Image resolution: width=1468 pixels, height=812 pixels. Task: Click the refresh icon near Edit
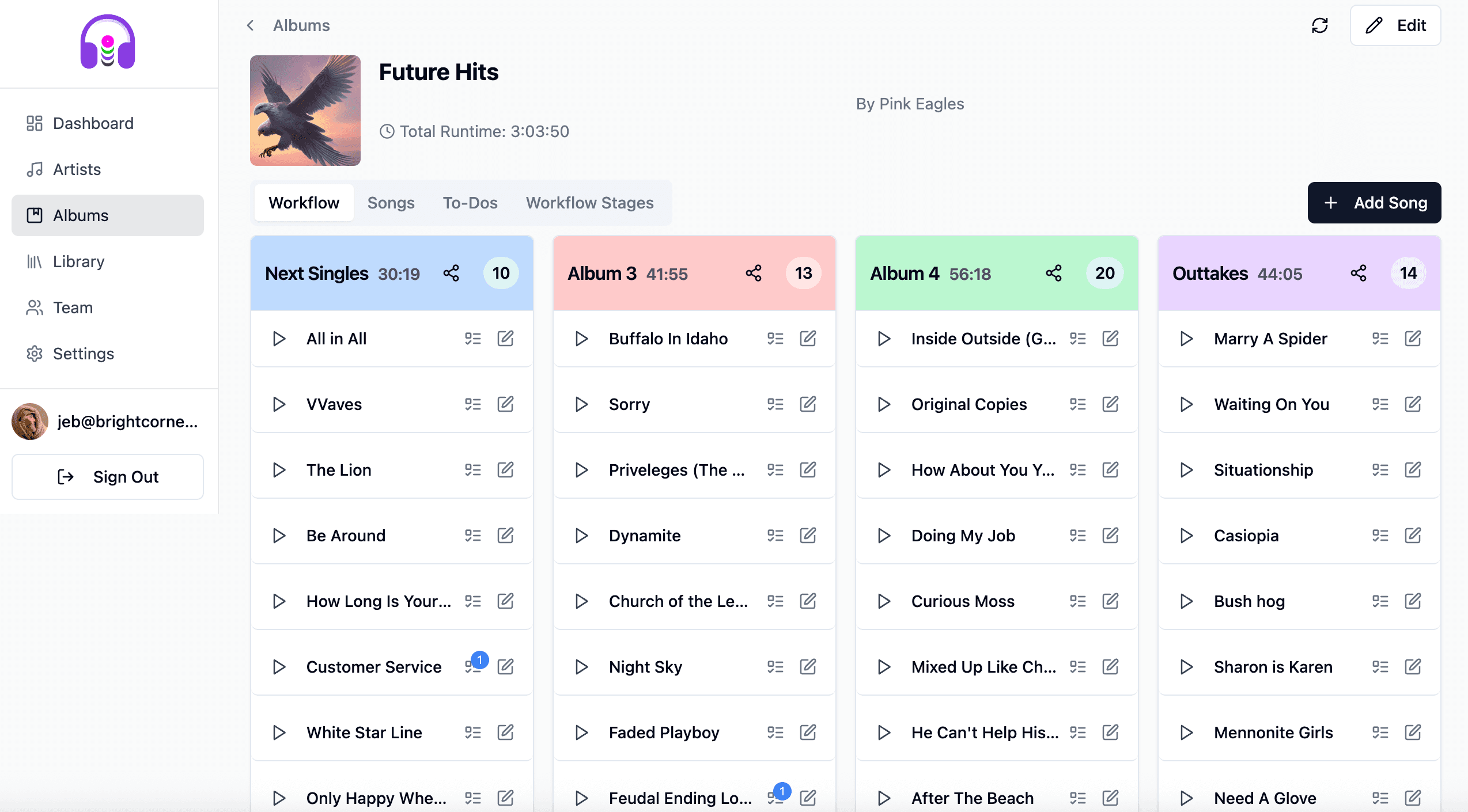[x=1321, y=25]
